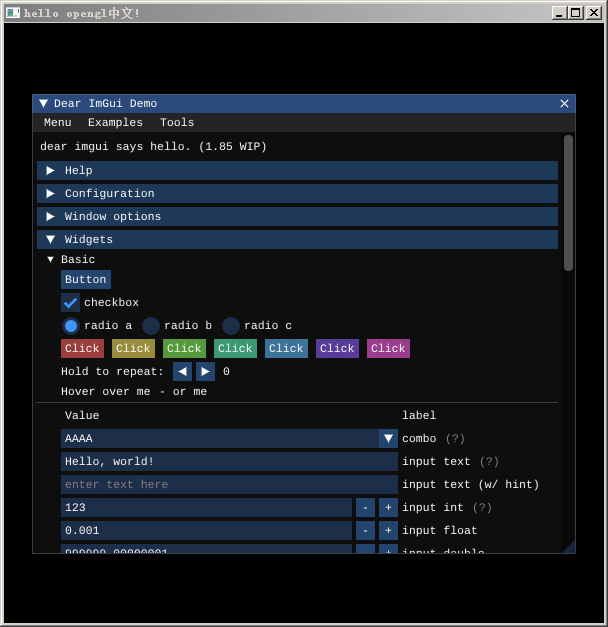Increase input float with plus button
This screenshot has width=608, height=627.
(388, 531)
